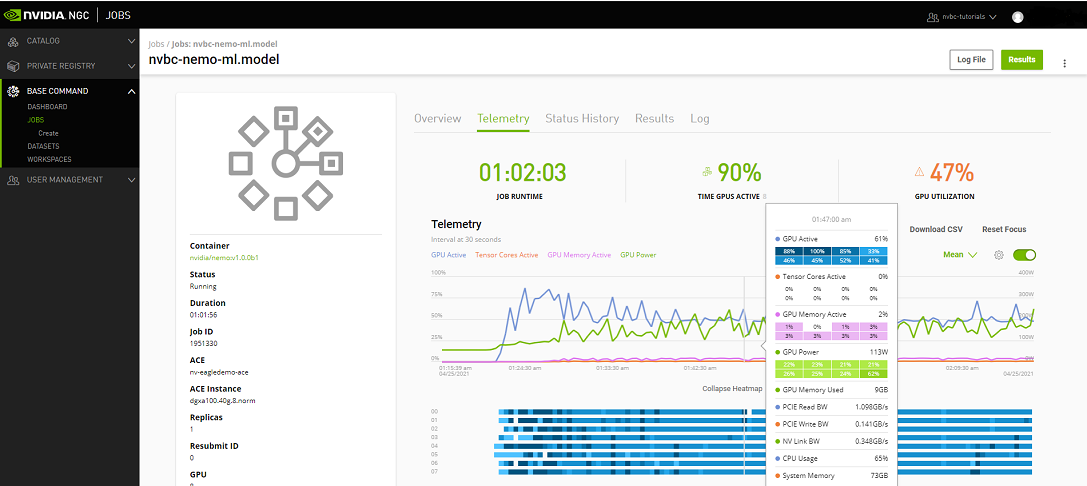The image size is (1087, 486).
Task: Open the three-dot more actions menu
Action: click(x=1065, y=63)
